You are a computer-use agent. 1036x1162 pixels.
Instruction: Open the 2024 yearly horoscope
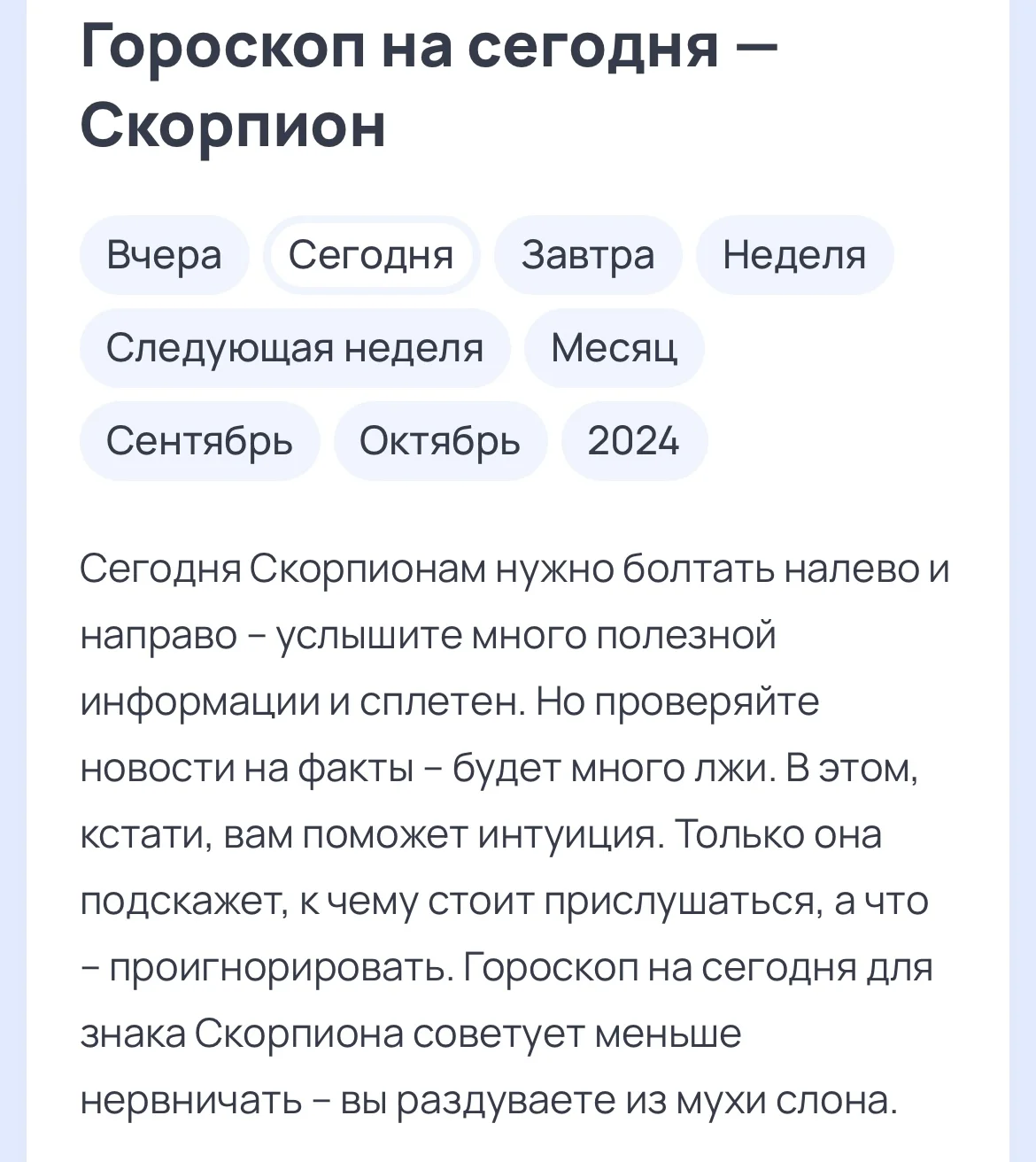[x=634, y=441]
